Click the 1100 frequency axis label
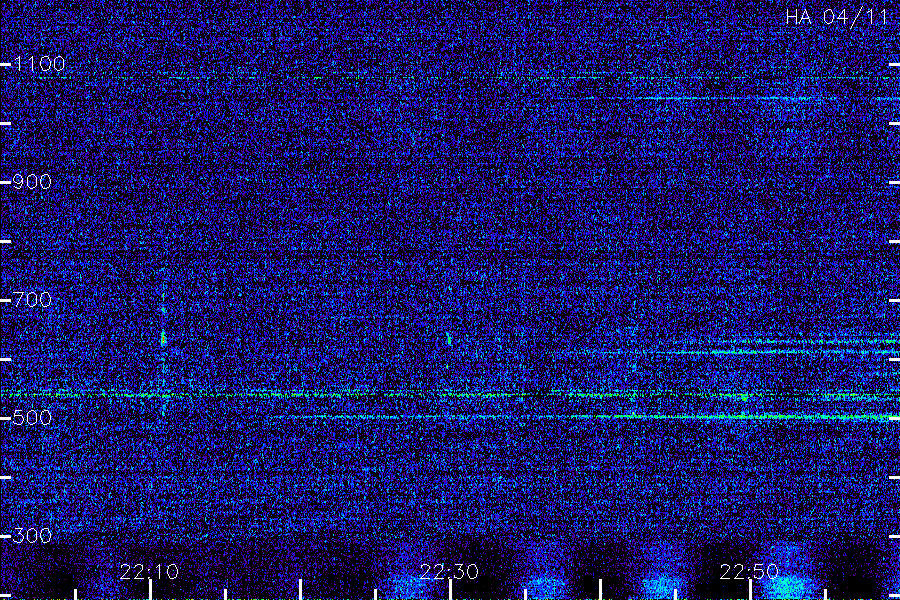 [39, 64]
